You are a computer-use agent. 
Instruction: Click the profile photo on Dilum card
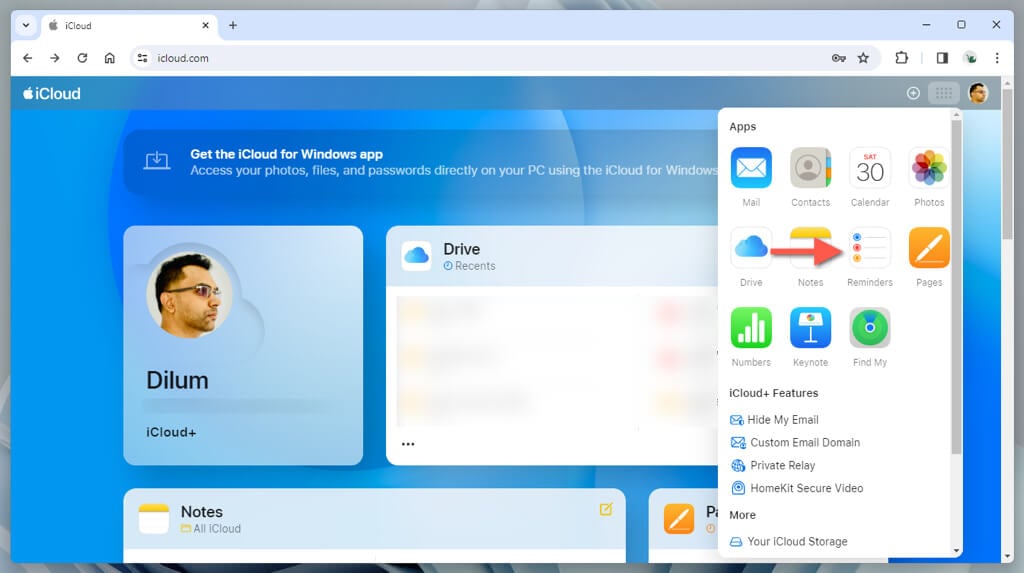click(189, 295)
